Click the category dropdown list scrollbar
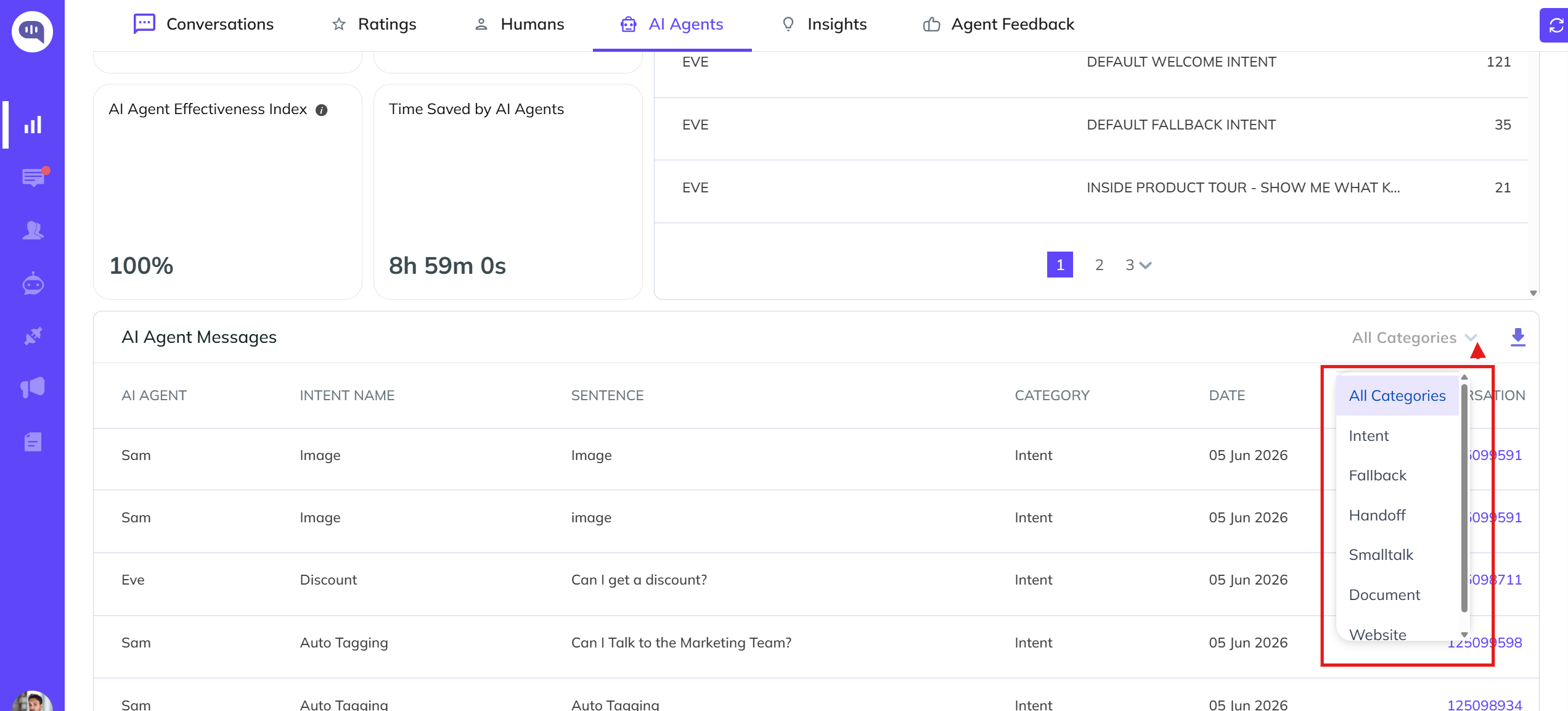This screenshot has width=1568, height=711. [1464, 498]
